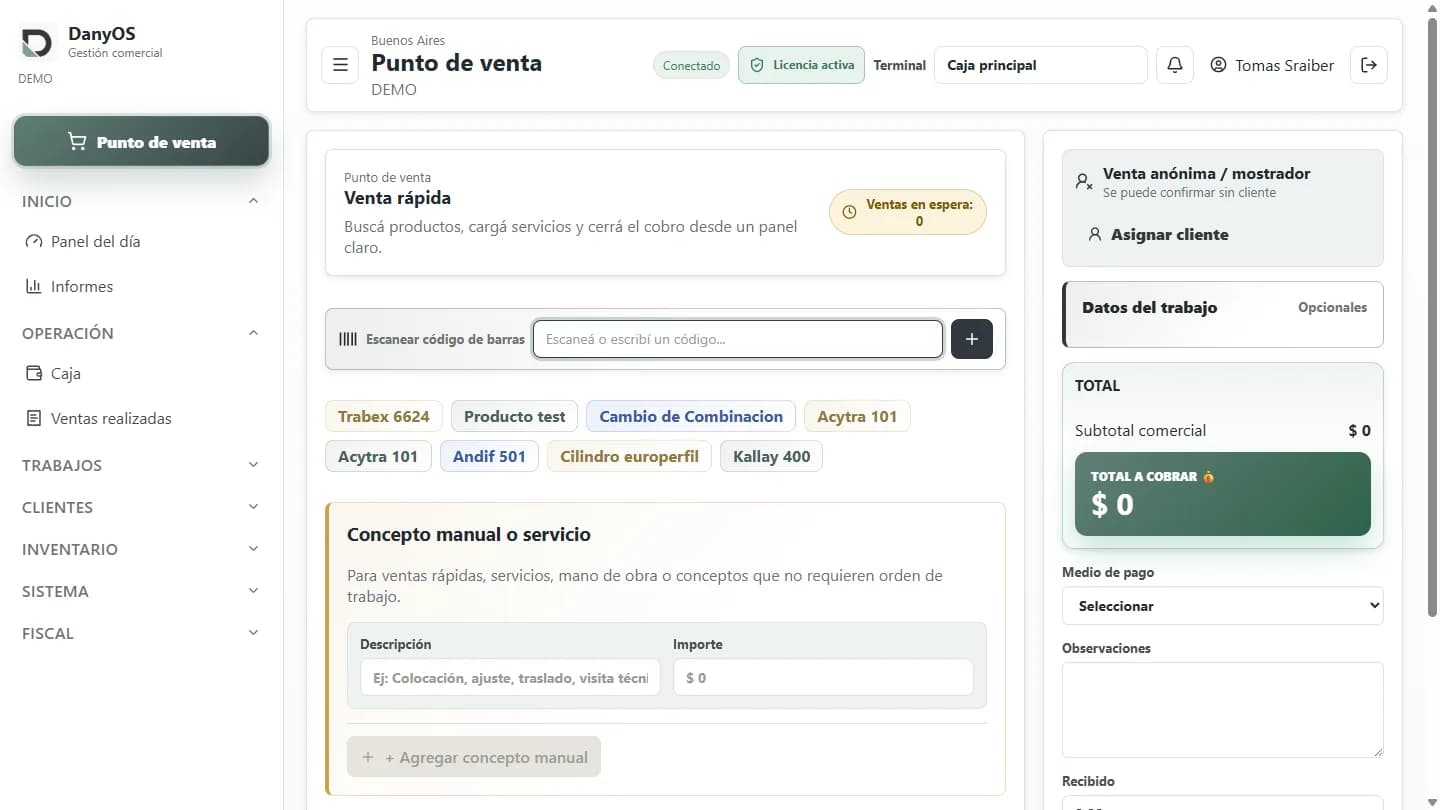Click the Subtotal comercial $ 0 value
Image resolution: width=1440 pixels, height=810 pixels.
pos(1359,431)
